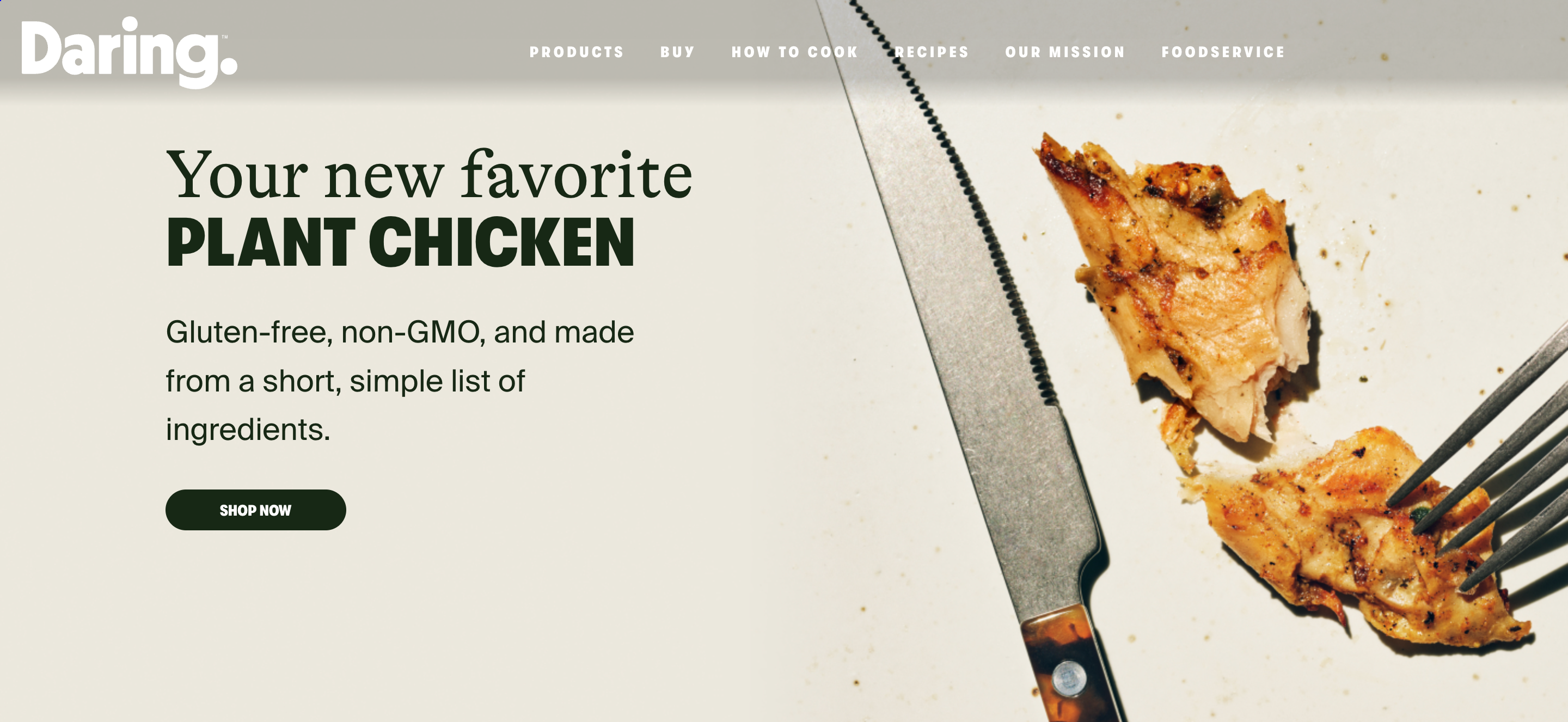The width and height of the screenshot is (1568, 722).
Task: Click the Shop Now button
Action: pos(256,510)
